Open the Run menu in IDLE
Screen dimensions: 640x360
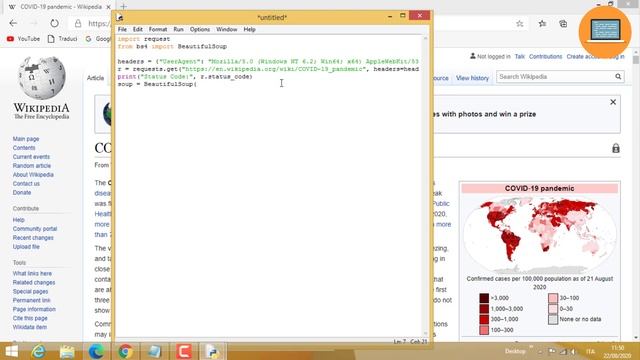(178, 29)
